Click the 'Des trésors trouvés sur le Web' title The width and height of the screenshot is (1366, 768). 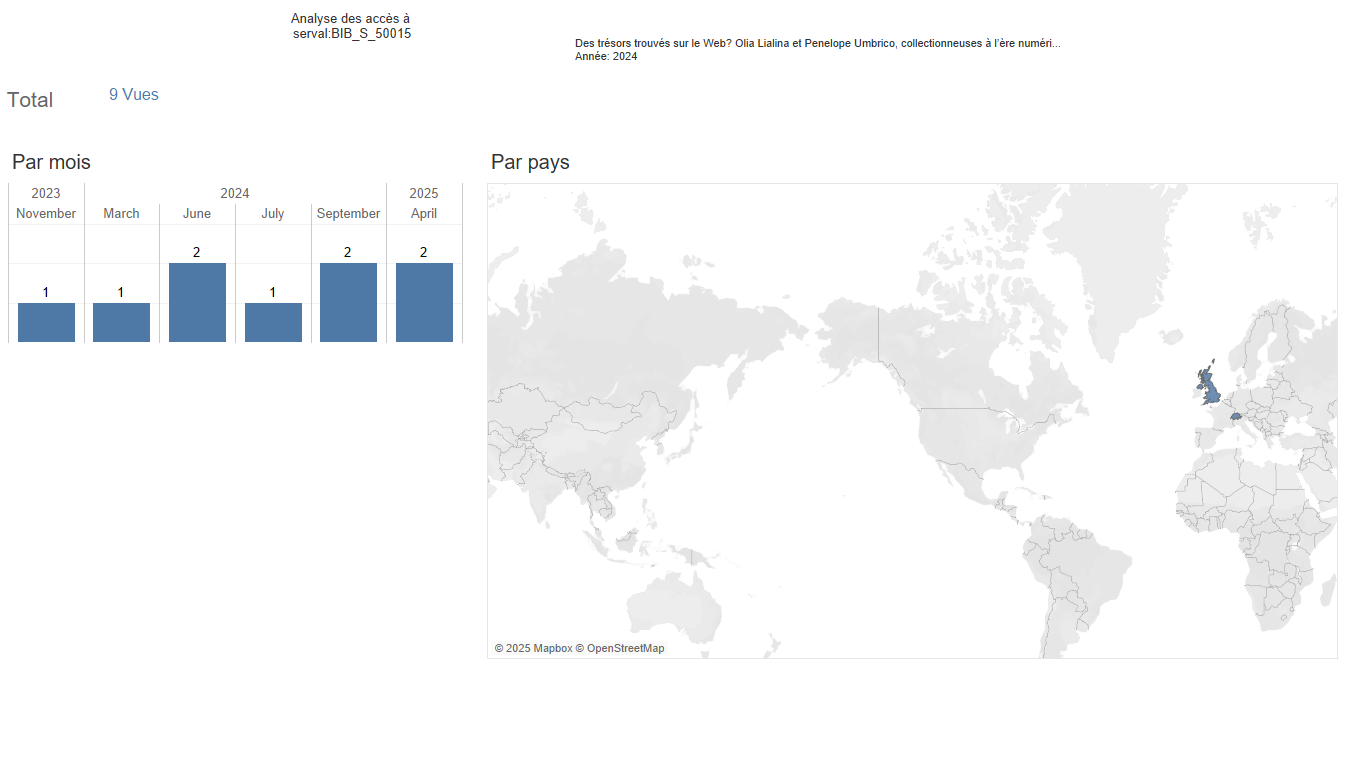[x=818, y=43]
